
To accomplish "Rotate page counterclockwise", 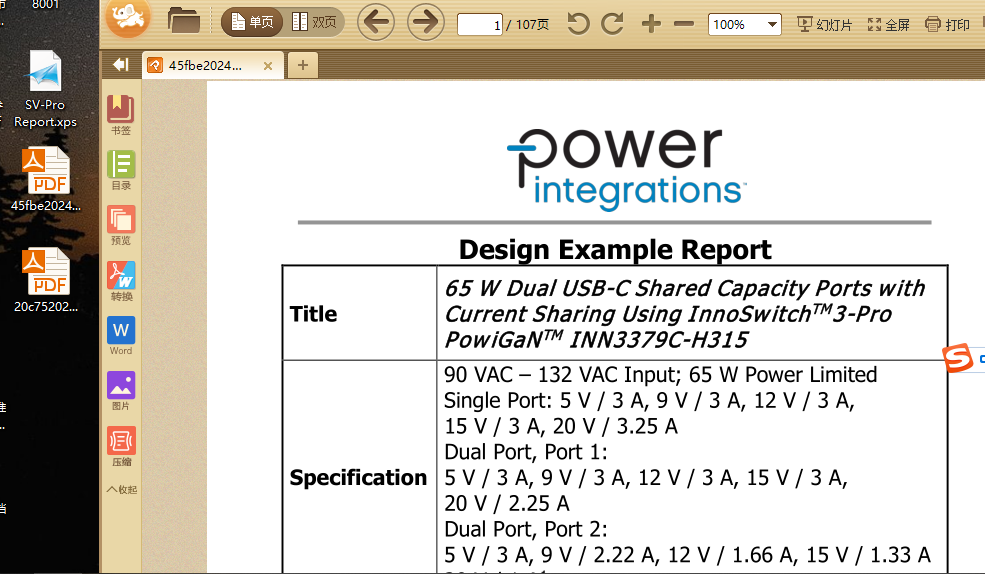I will tap(578, 24).
